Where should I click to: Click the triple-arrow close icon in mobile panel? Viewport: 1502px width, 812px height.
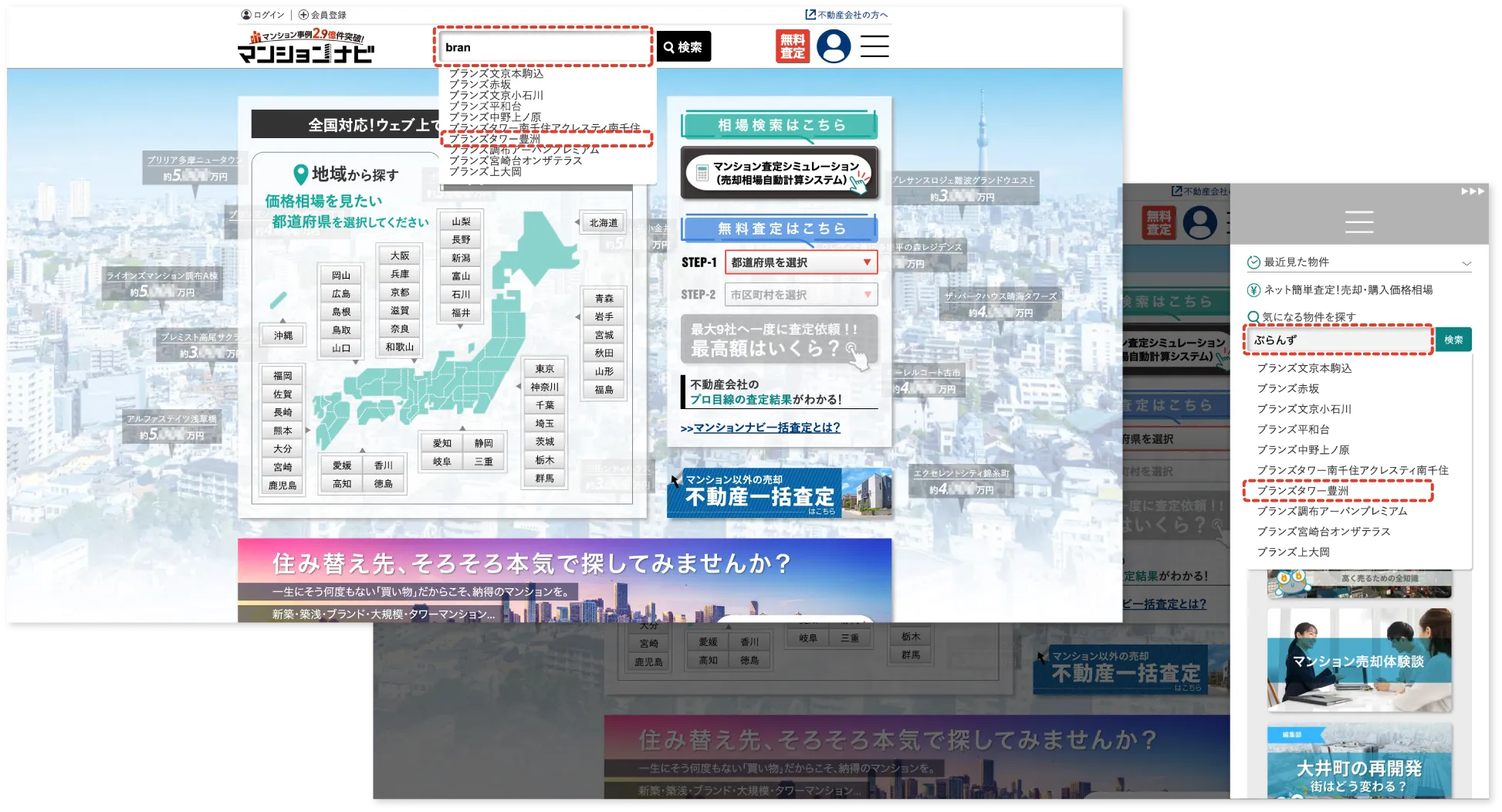1473,191
